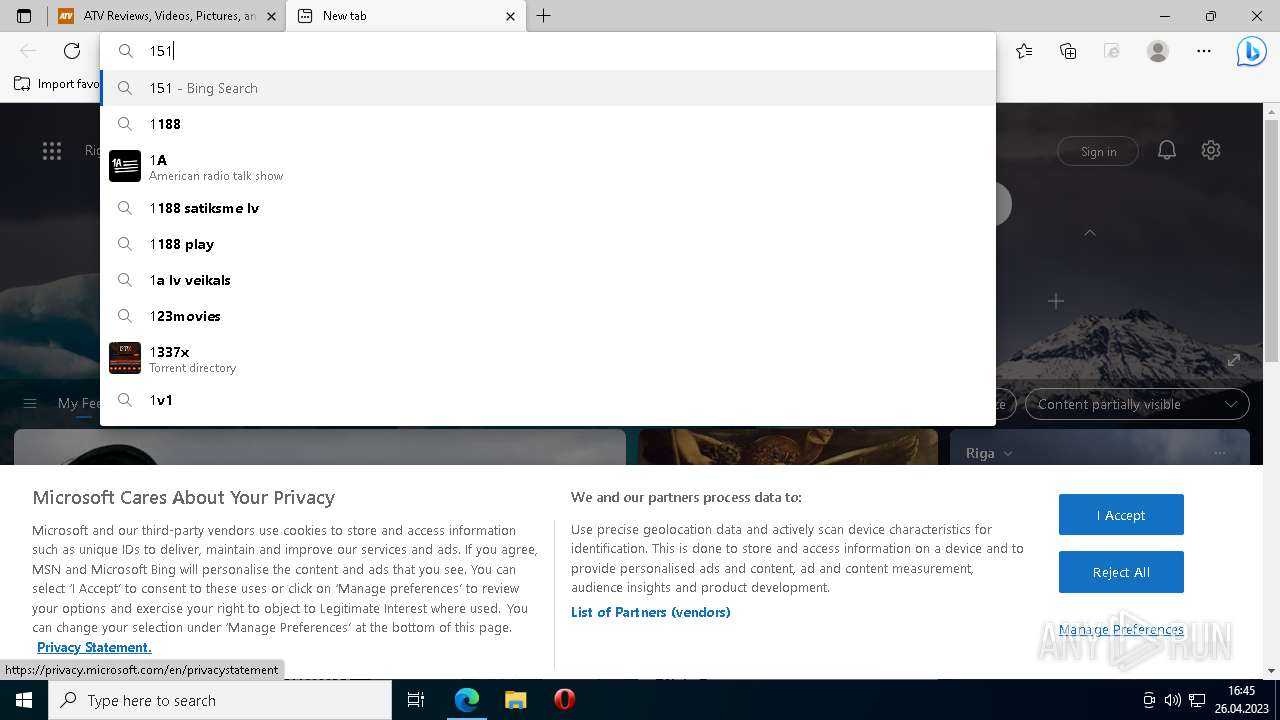Open File Explorer from the taskbar

coord(515,700)
